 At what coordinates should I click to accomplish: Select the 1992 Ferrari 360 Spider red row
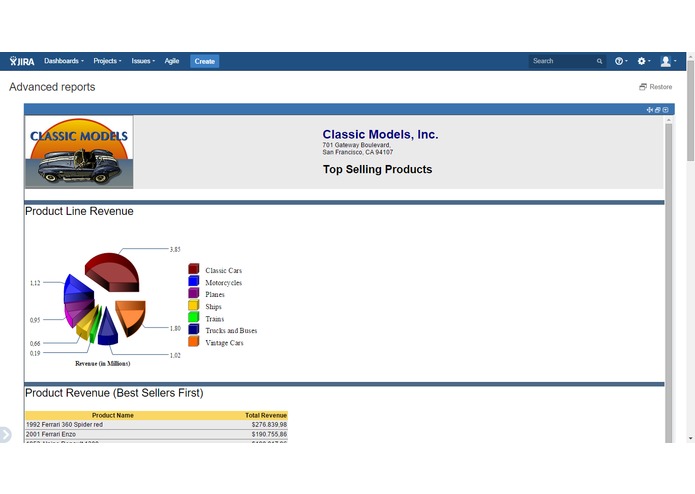(x=156, y=424)
